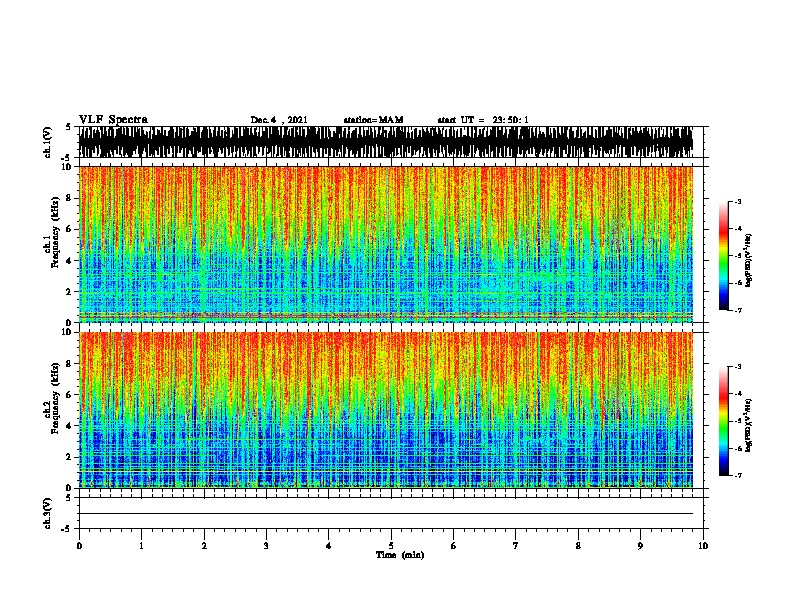Click the time axis tick label "7"
The image size is (792, 612).
pyautogui.click(x=516, y=546)
